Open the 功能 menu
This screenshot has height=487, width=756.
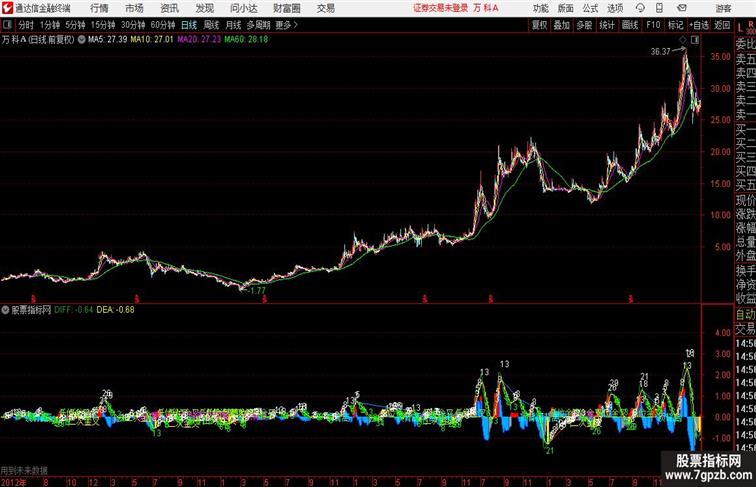pos(540,8)
